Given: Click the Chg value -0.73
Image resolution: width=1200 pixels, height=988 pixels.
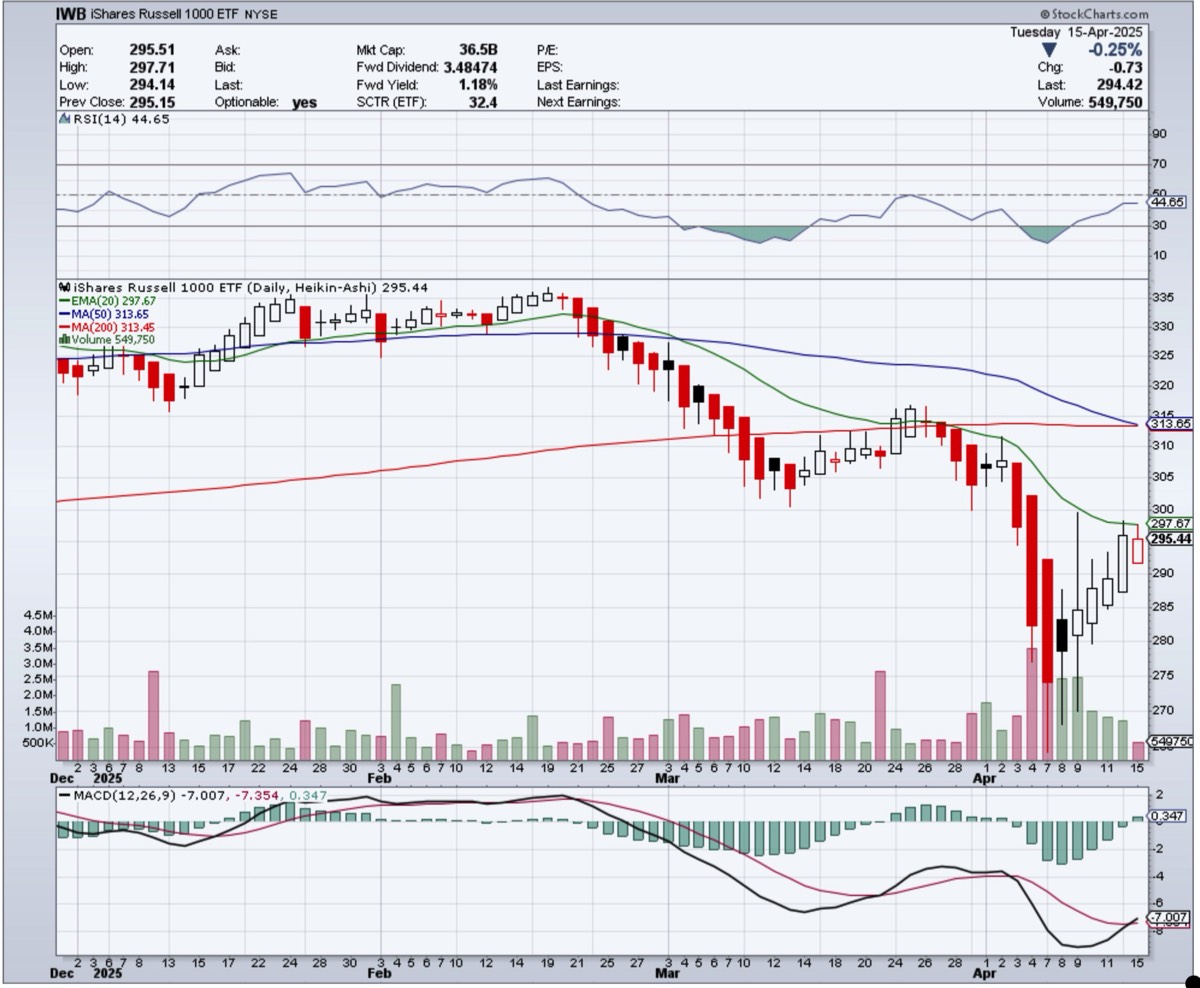Looking at the screenshot, I should 1125,67.
